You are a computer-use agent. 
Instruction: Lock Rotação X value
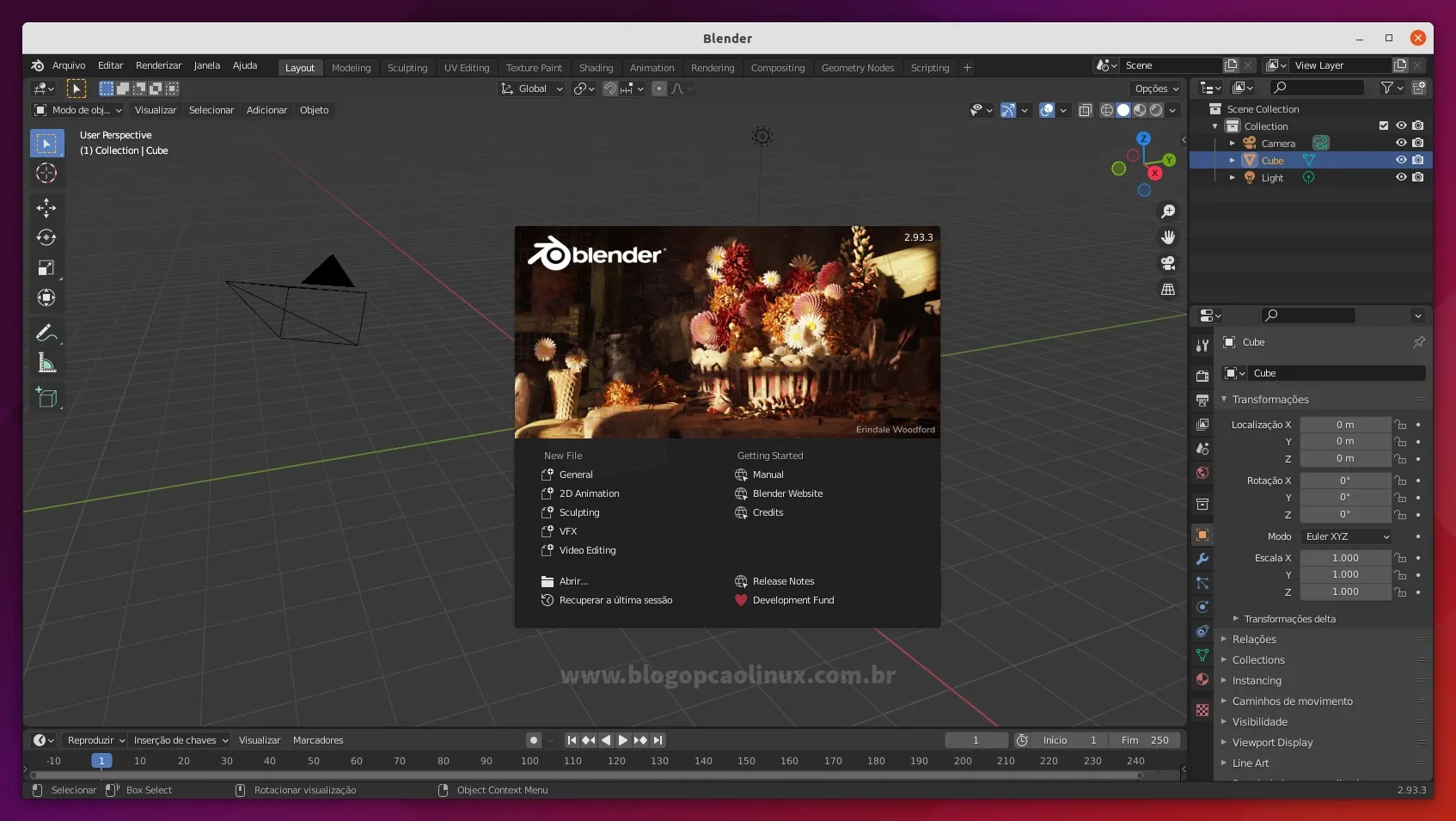[x=1401, y=481]
